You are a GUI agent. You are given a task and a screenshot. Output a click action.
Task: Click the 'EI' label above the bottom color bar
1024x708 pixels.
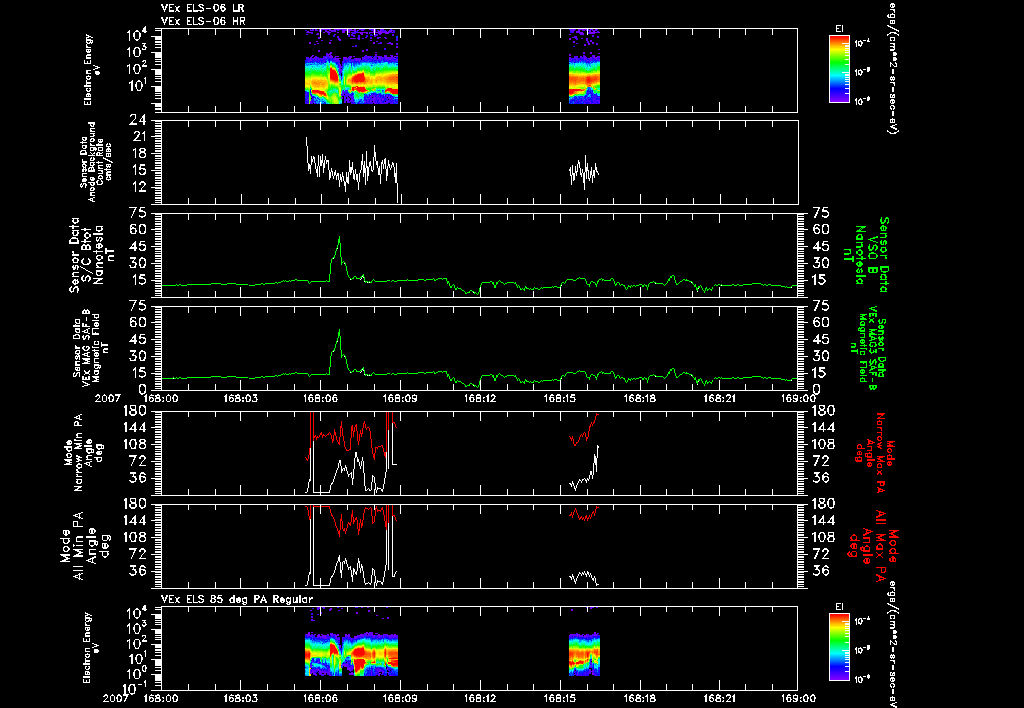click(x=839, y=607)
